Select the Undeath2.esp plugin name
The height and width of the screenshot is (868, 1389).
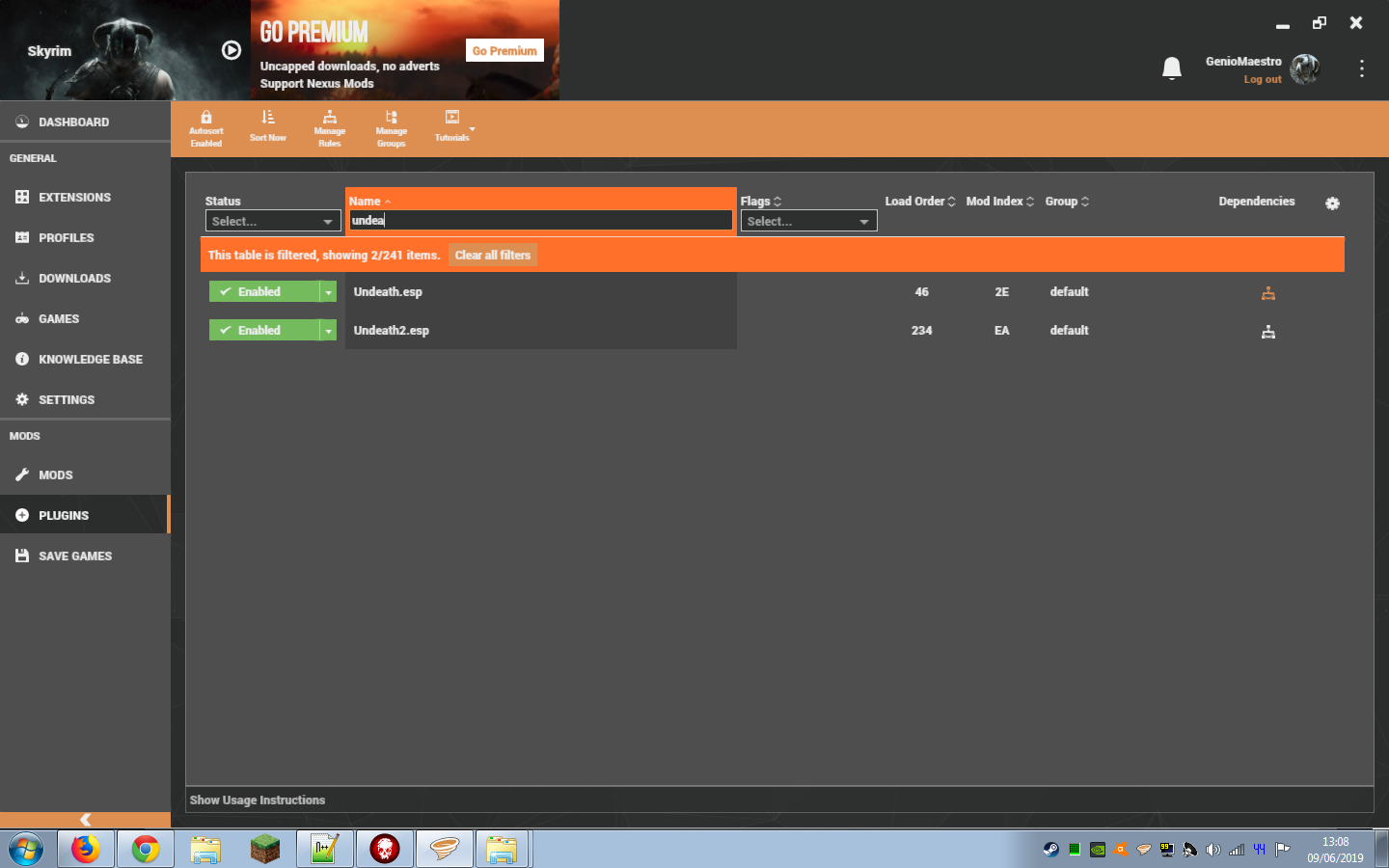pos(392,330)
